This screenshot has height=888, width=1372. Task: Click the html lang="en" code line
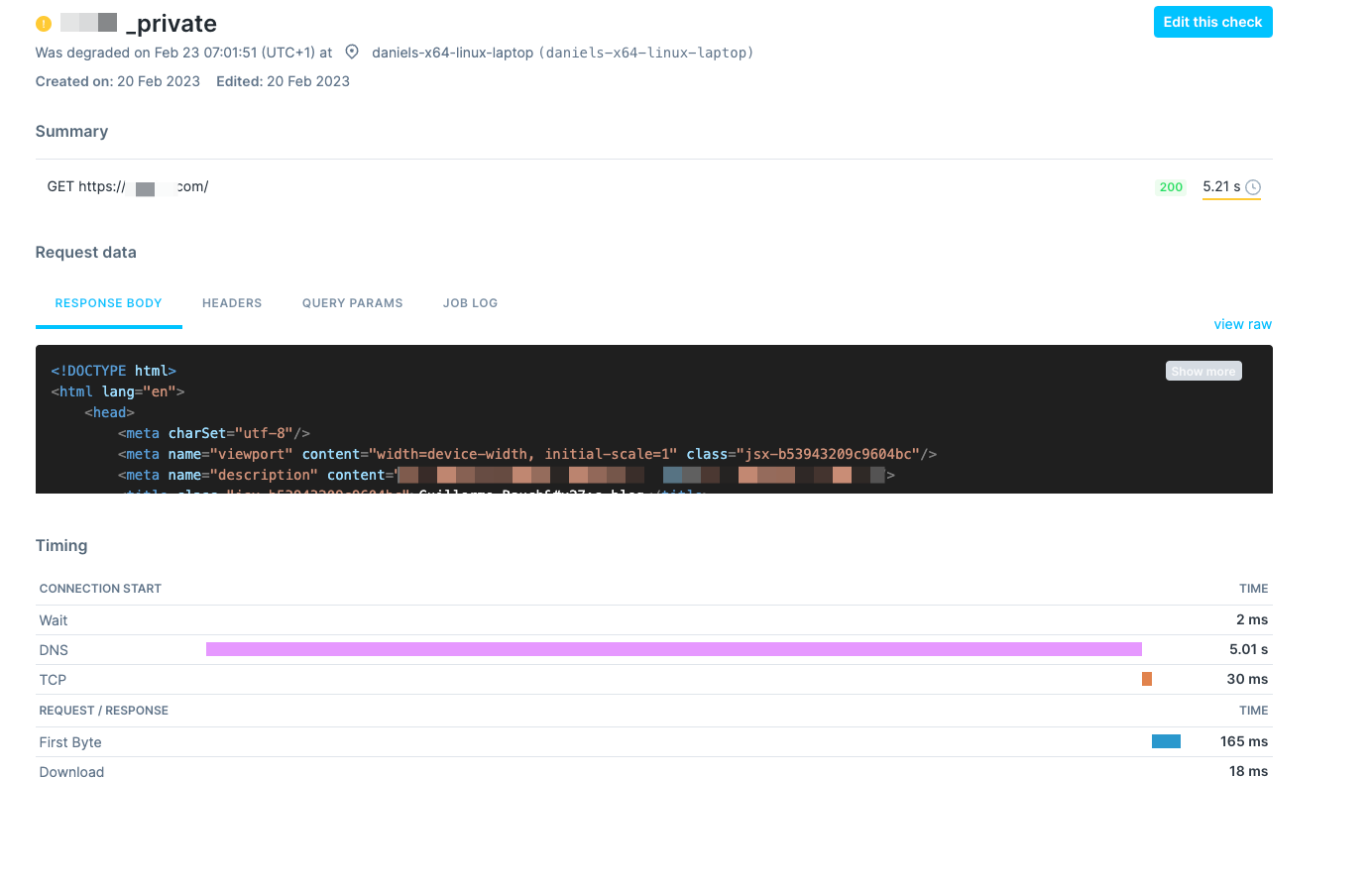pos(118,391)
